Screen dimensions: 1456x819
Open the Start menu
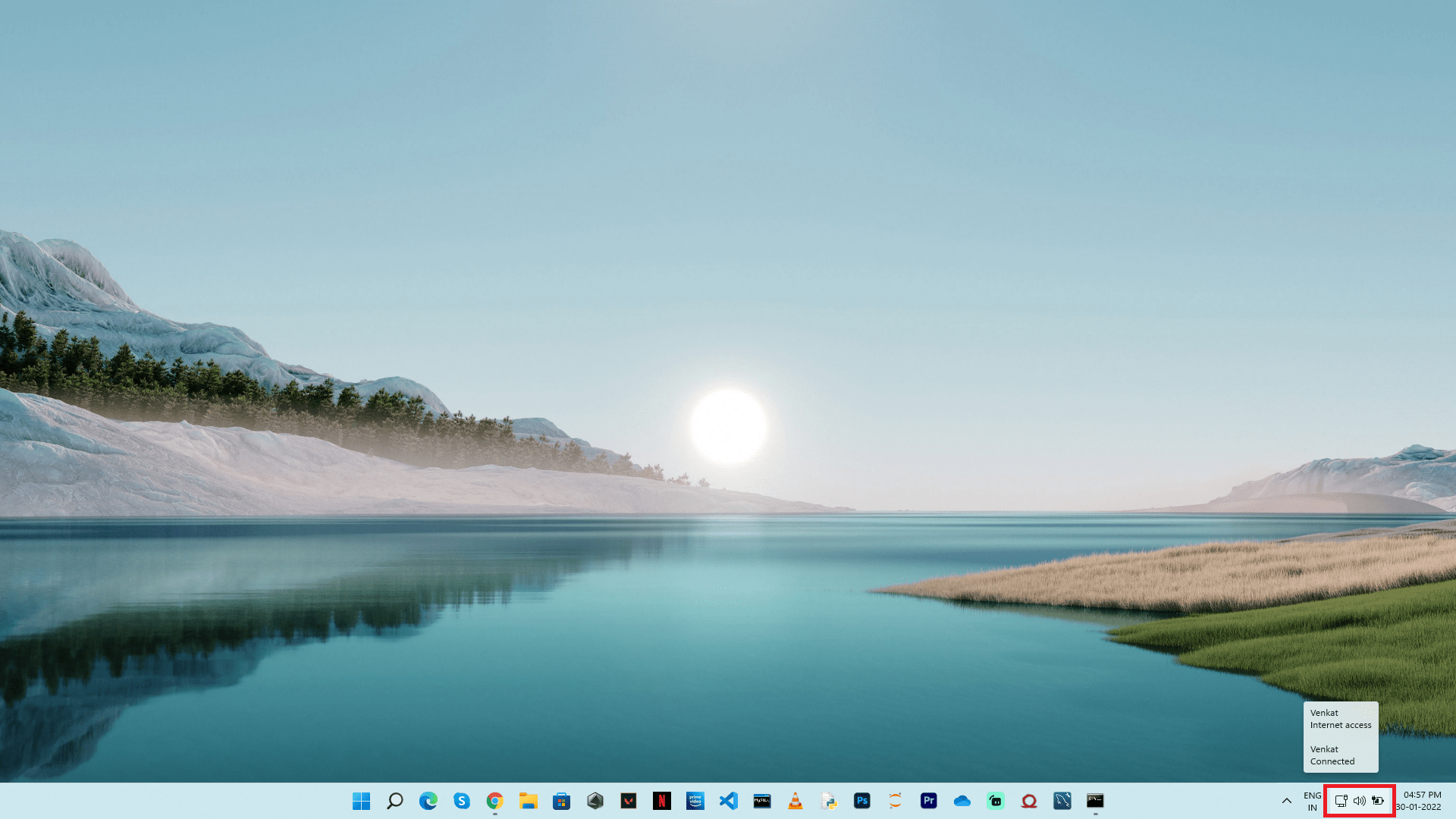tap(362, 800)
